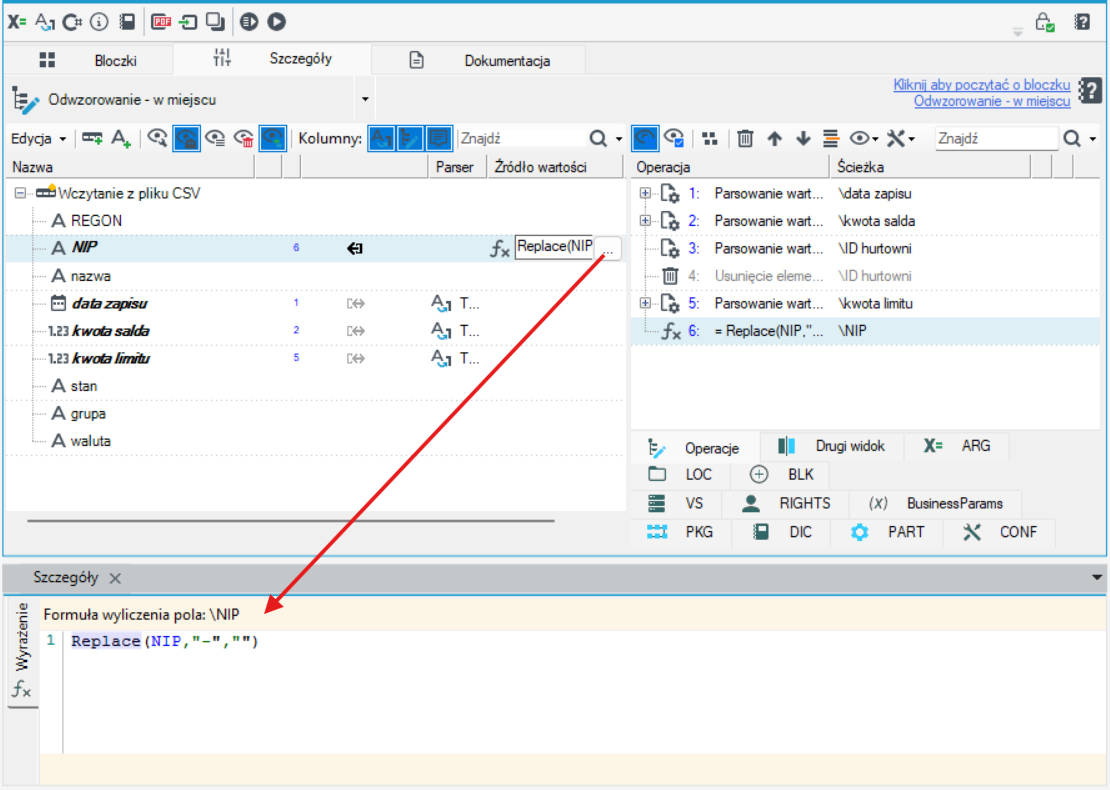Click the lines icon with orange stripe
Viewport: 1110px width, 790px height.
[x=830, y=139]
